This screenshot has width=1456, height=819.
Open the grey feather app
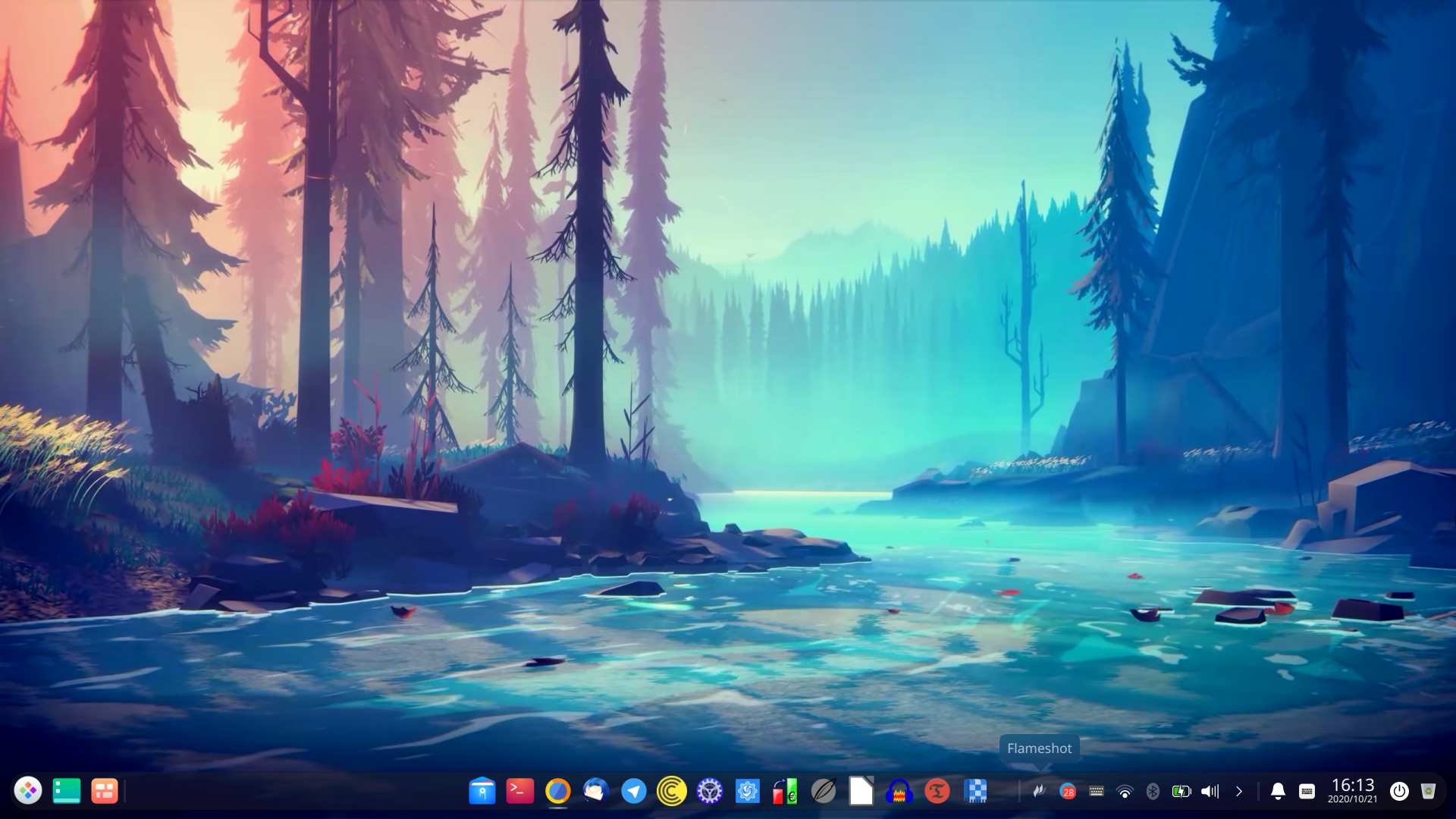(824, 791)
